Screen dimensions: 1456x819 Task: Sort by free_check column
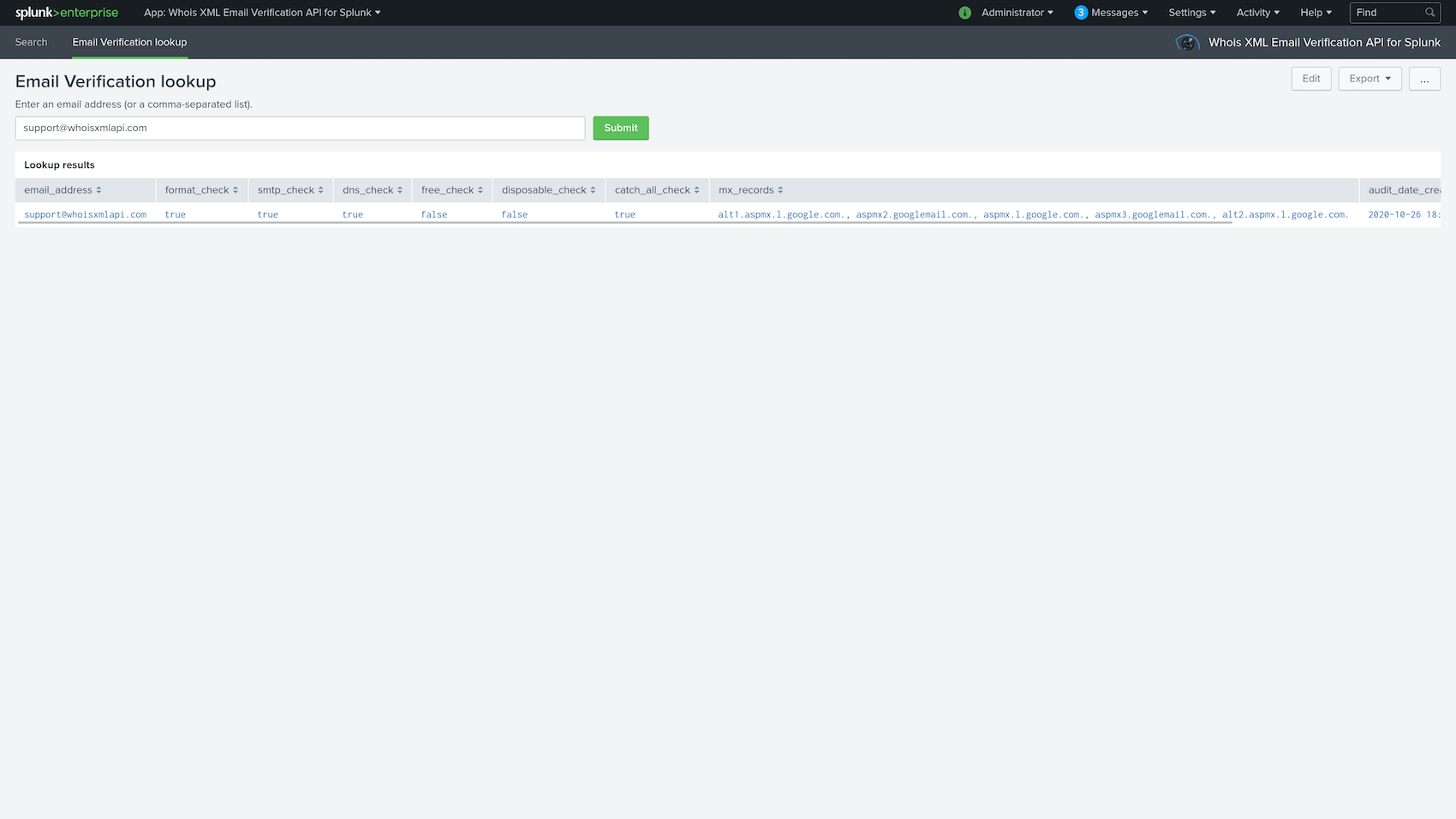[452, 190]
